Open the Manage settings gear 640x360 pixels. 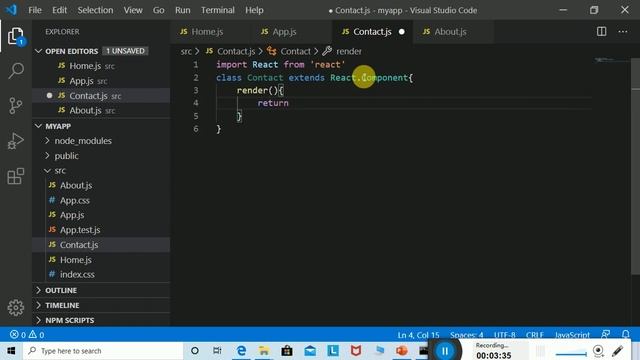pos(16,307)
